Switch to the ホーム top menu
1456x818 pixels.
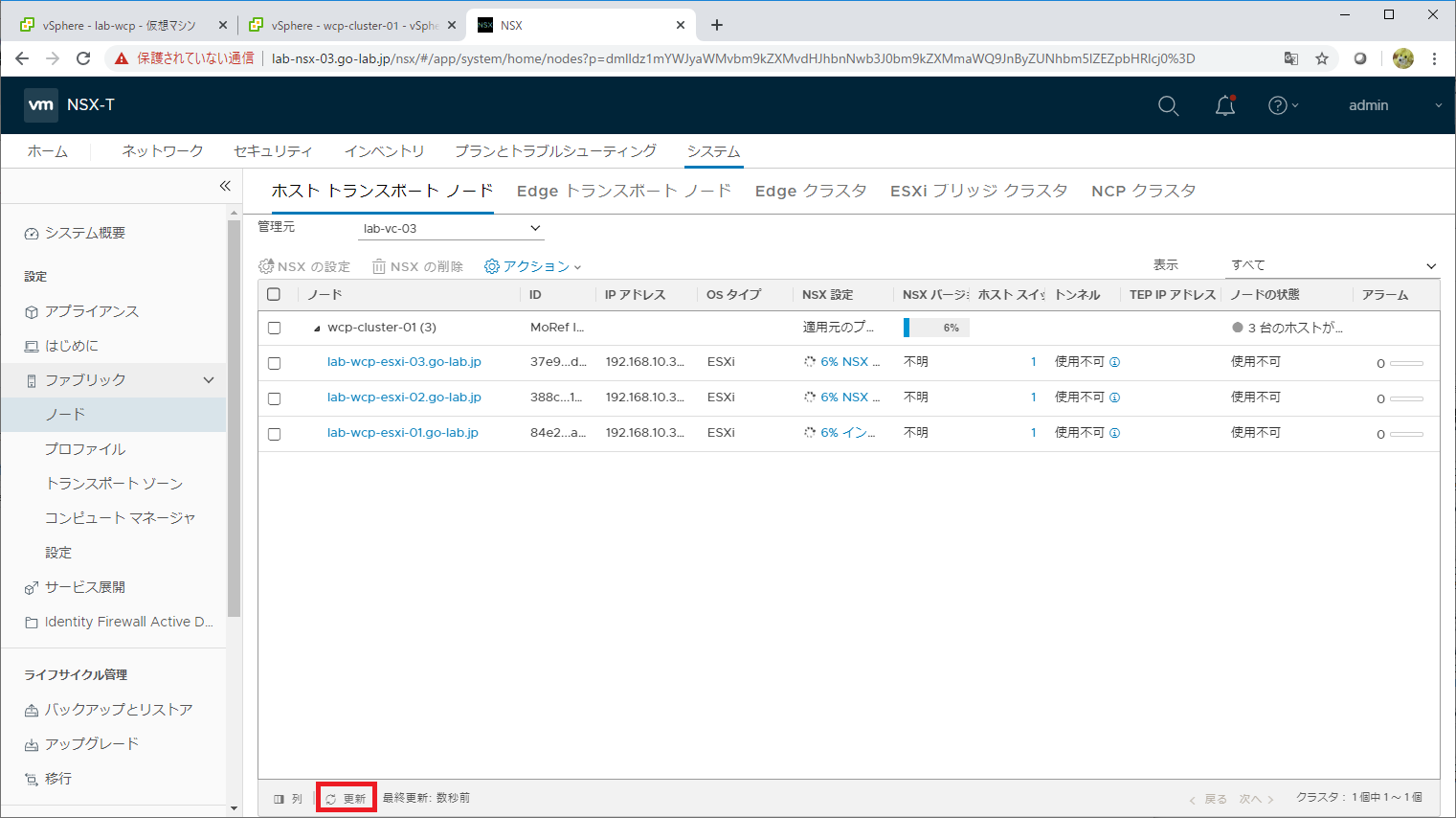(x=48, y=151)
